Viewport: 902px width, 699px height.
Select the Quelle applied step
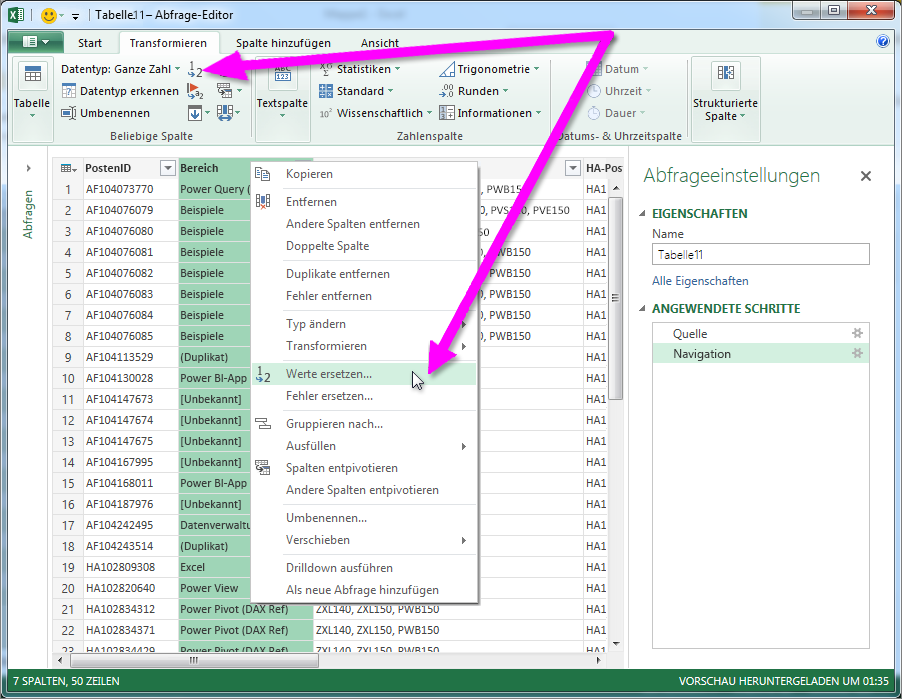coord(760,334)
